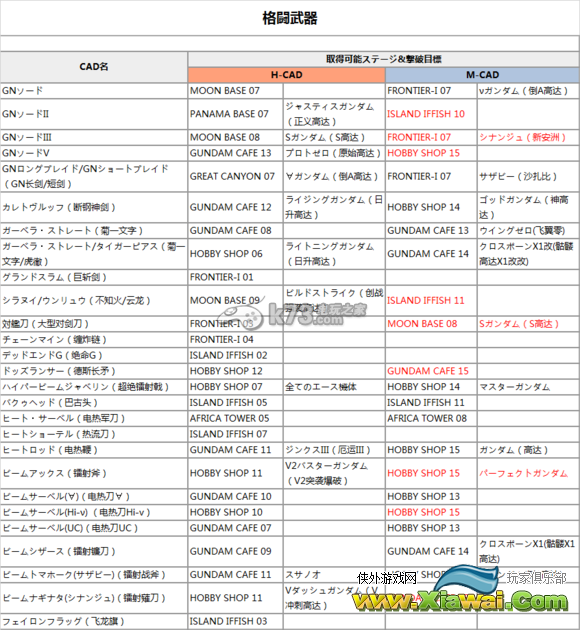The width and height of the screenshot is (580, 630).
Task: Click the PANAMA BASE 07 cell
Action: tap(235, 114)
